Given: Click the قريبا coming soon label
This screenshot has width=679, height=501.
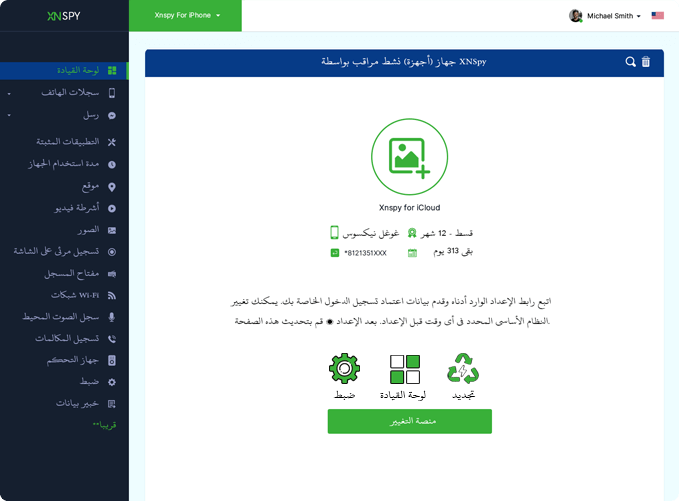Looking at the screenshot, I should tap(104, 425).
